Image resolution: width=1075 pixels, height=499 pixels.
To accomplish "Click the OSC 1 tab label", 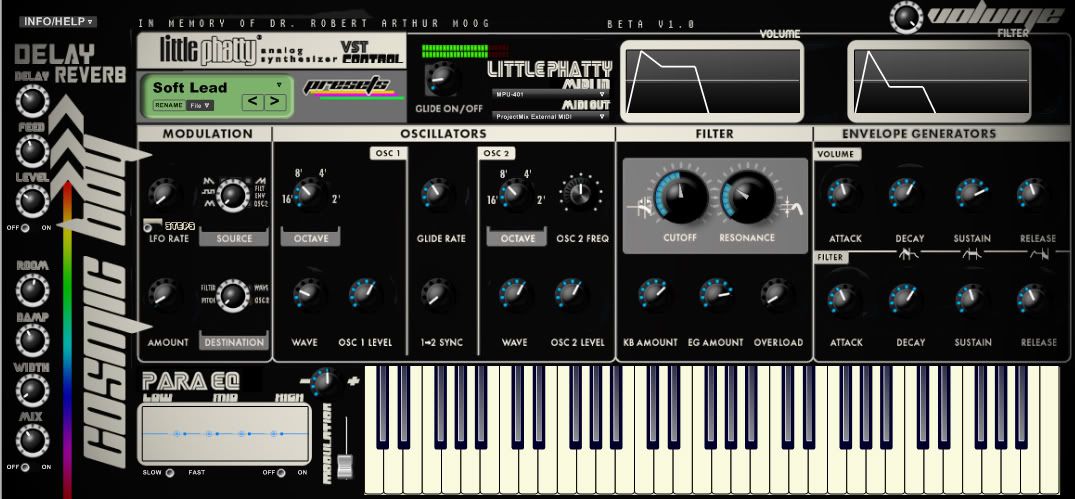I will click(x=388, y=153).
